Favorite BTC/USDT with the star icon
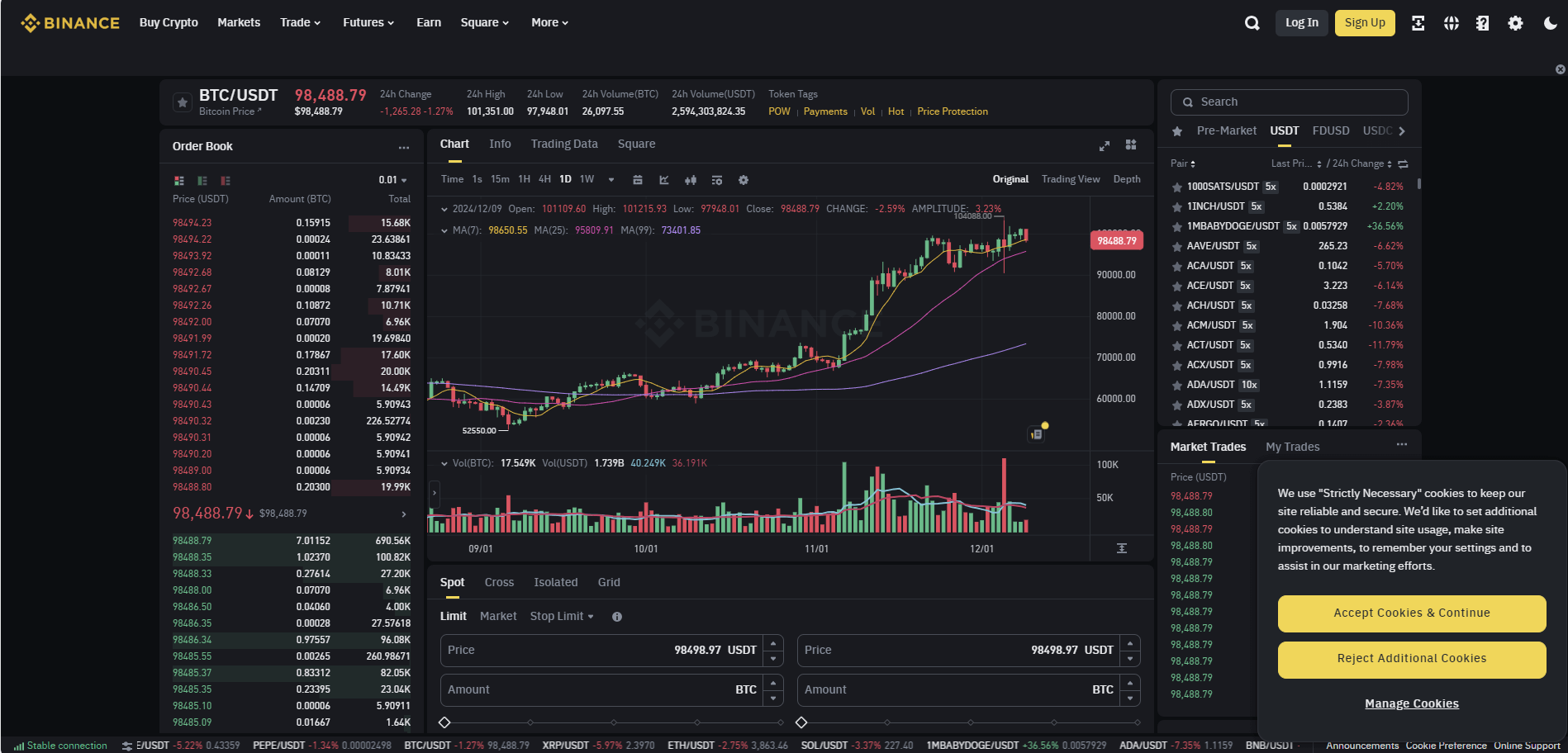This screenshot has height=753, width=1568. [x=183, y=102]
